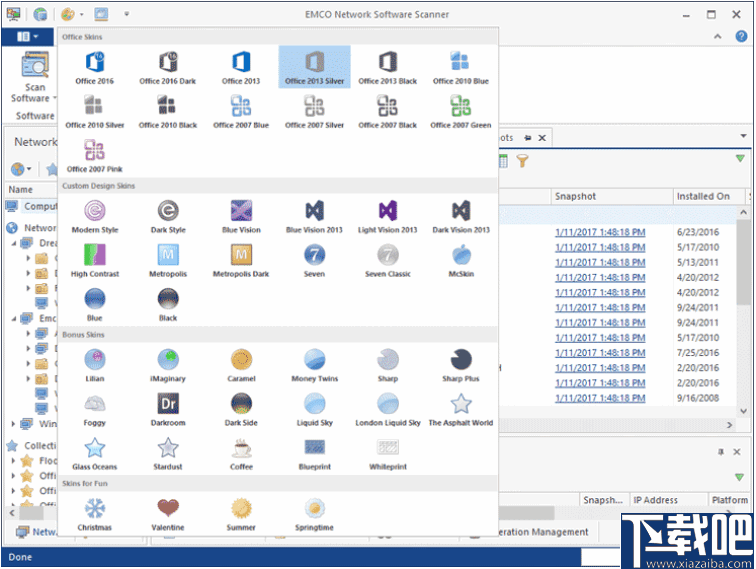This screenshot has height=569, width=756.
Task: Select the Christmas skin
Action: 94,514
